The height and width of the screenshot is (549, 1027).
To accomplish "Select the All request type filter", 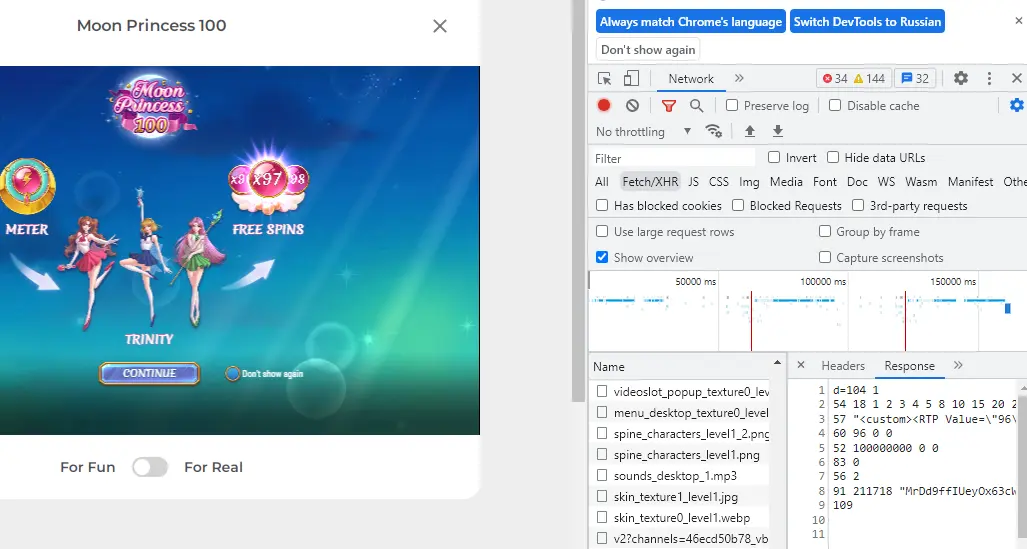I will [602, 182].
